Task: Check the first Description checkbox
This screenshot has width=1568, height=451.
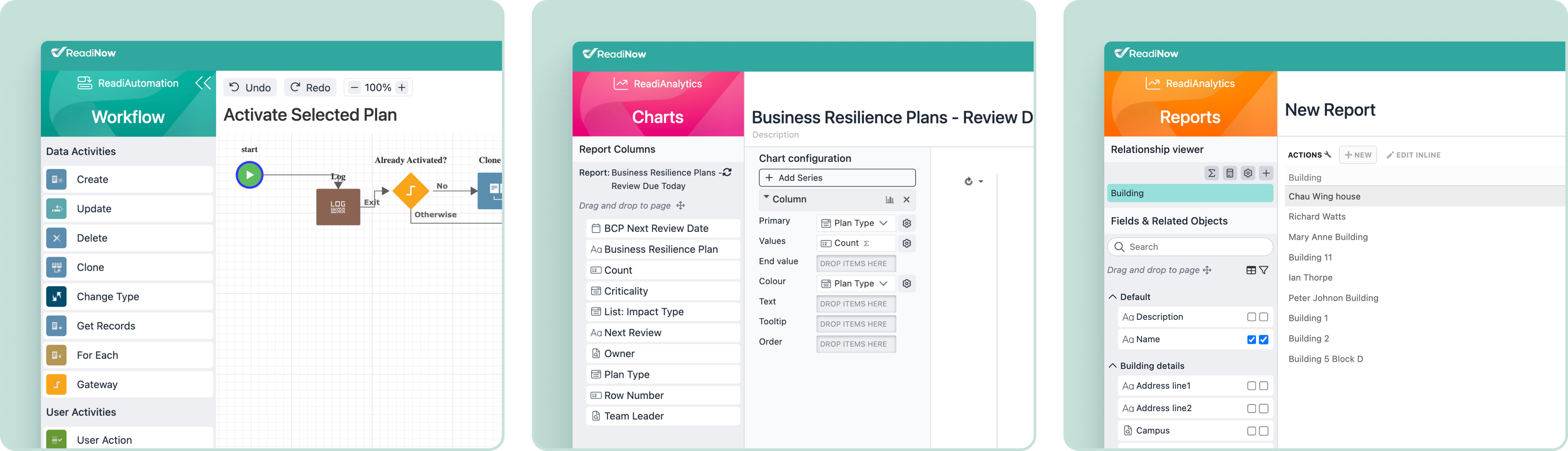Action: [x=1251, y=317]
